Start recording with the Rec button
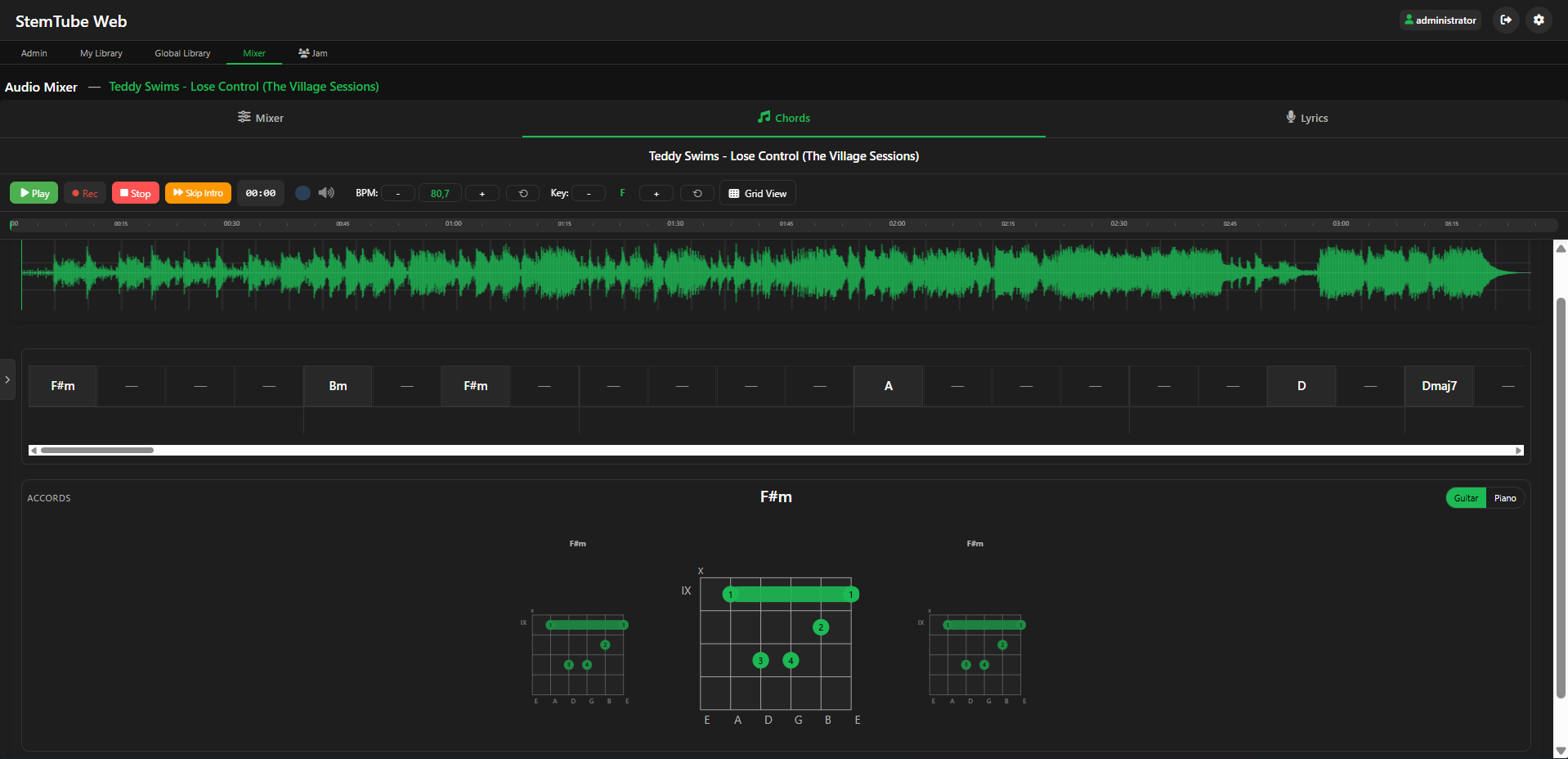The image size is (1568, 759). click(85, 193)
